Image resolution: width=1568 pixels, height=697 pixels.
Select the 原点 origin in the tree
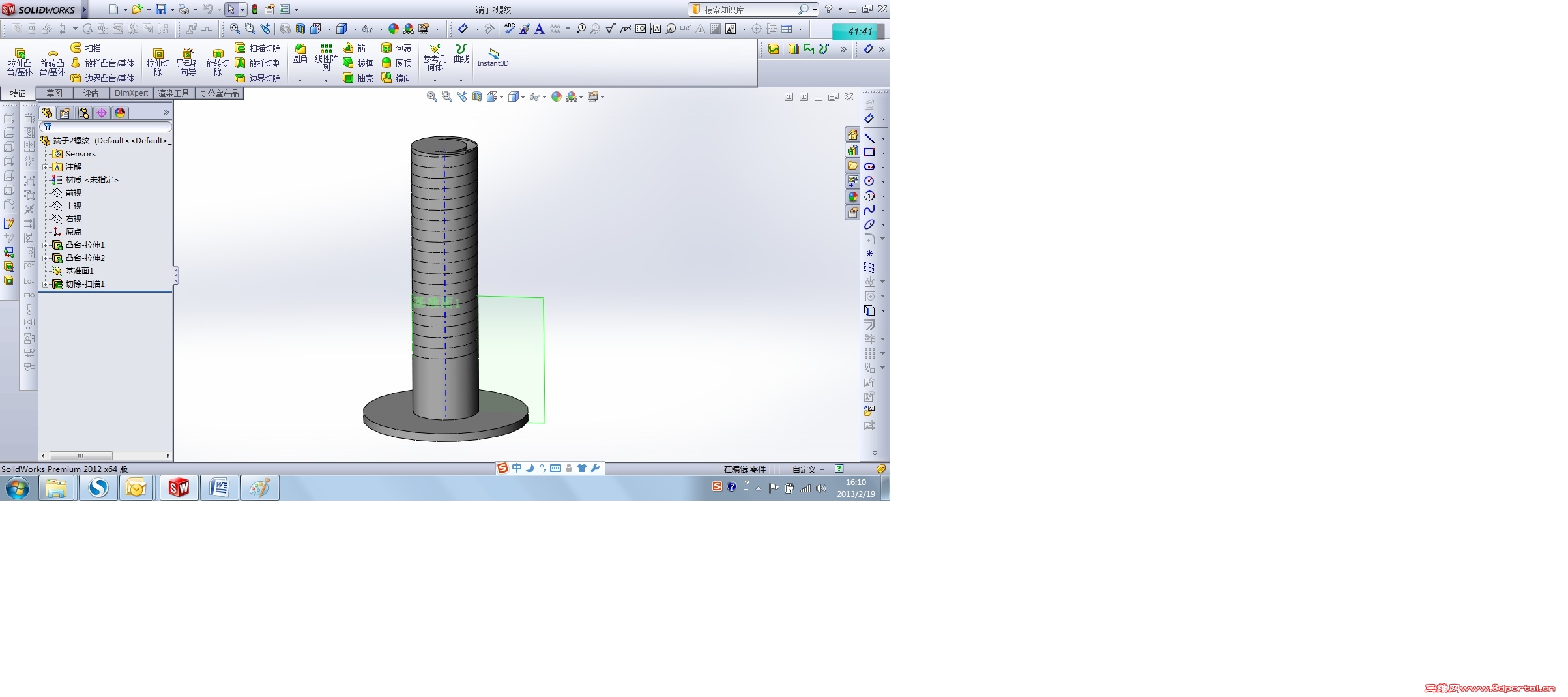tap(66, 232)
